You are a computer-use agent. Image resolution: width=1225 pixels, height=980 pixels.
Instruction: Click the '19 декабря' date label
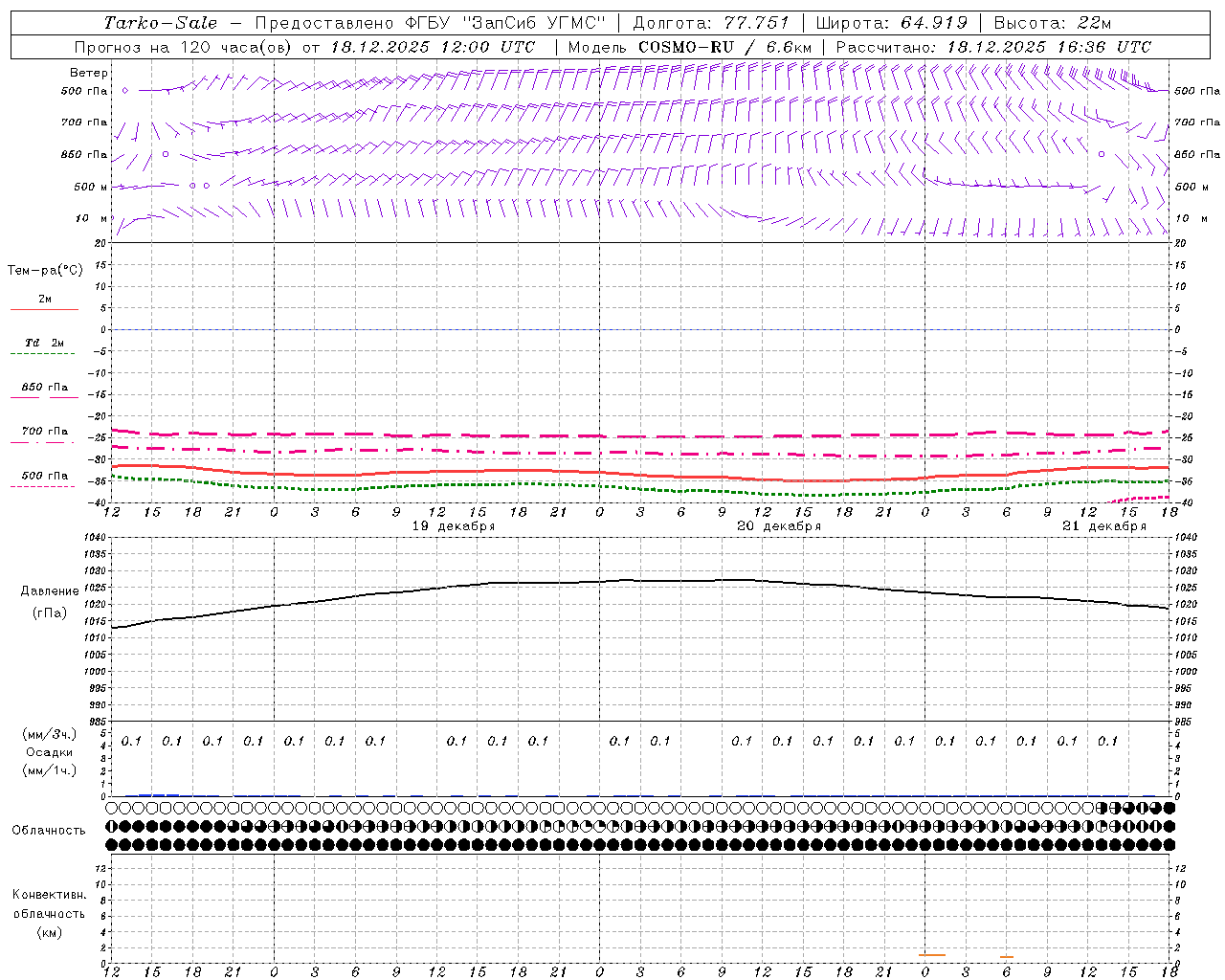click(x=454, y=526)
